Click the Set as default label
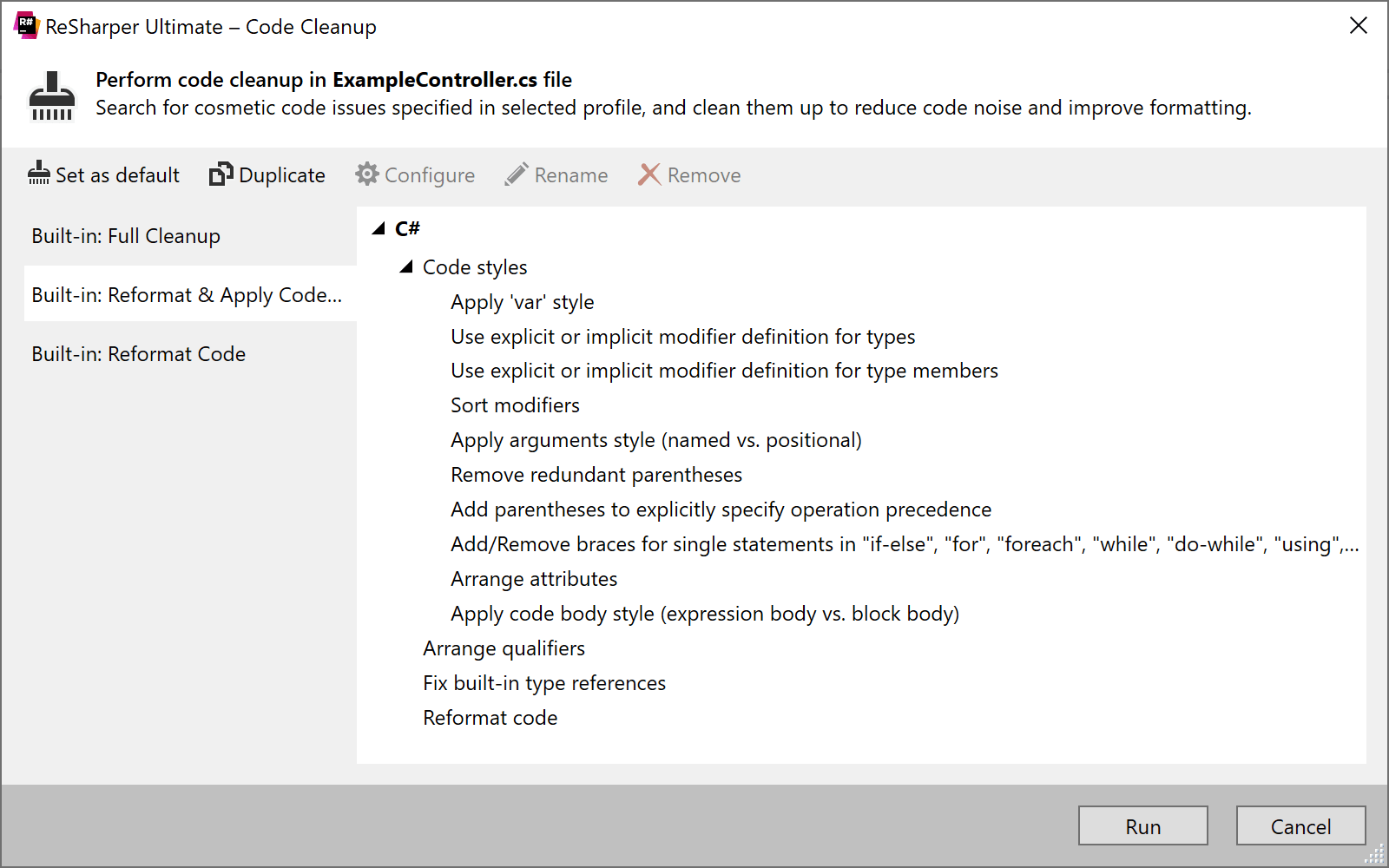 tap(117, 175)
